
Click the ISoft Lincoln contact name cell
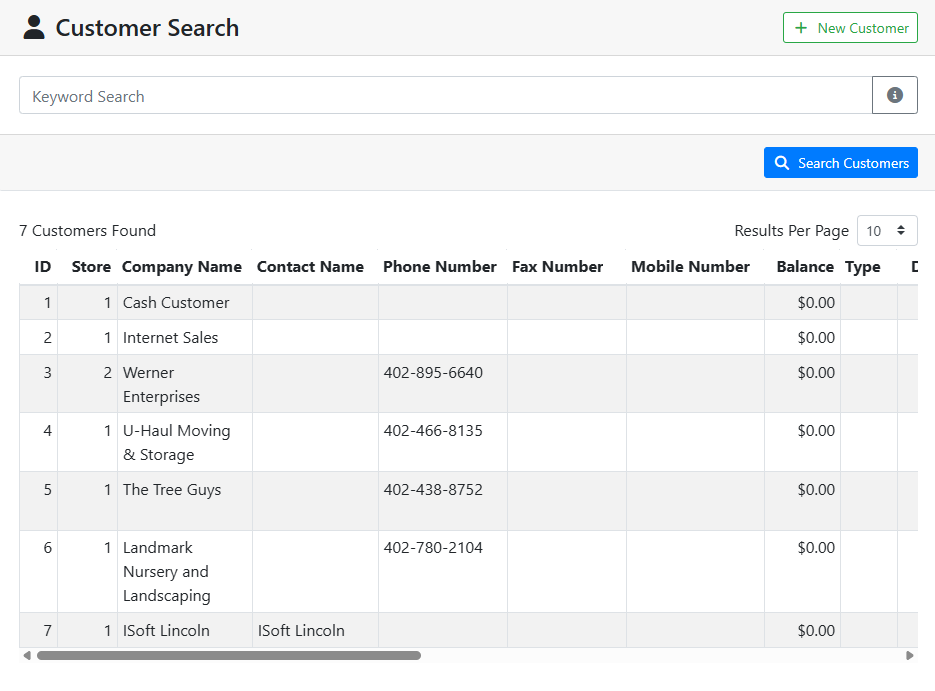pos(301,631)
